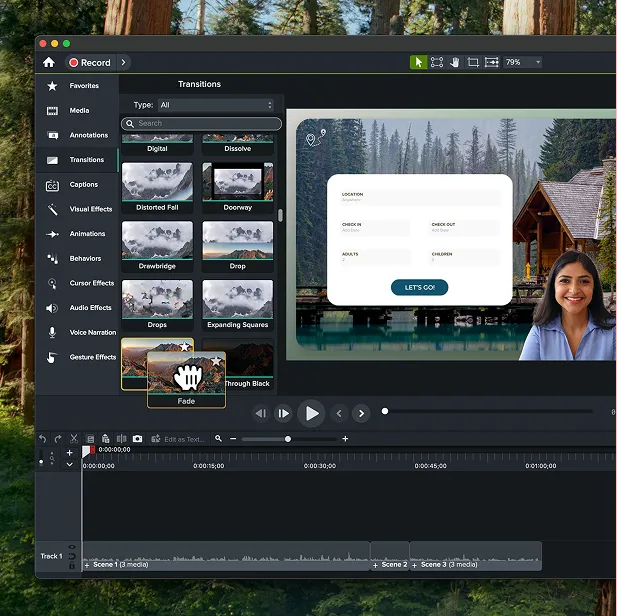Viewport: 617px width, 616px height.
Task: Play the video preview
Action: pos(312,413)
